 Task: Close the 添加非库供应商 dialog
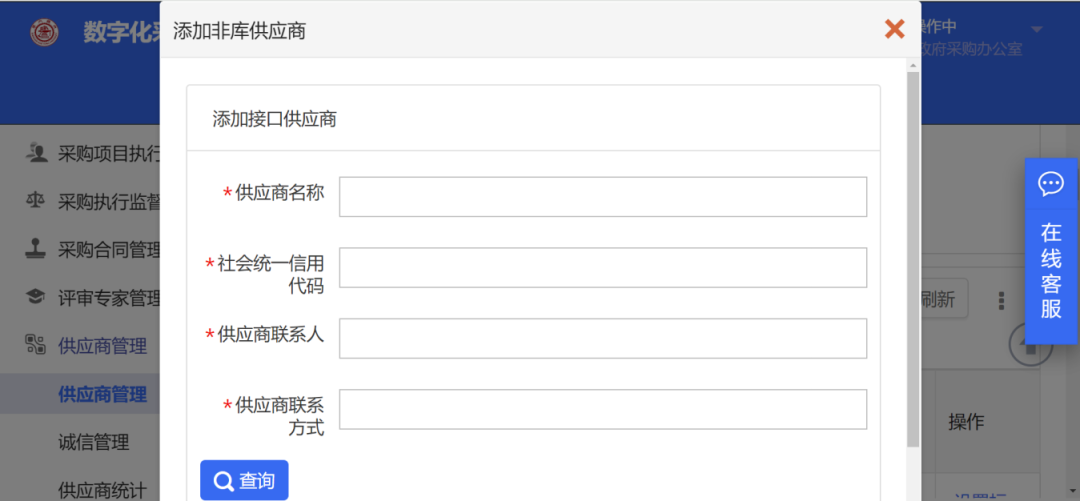[x=894, y=29]
